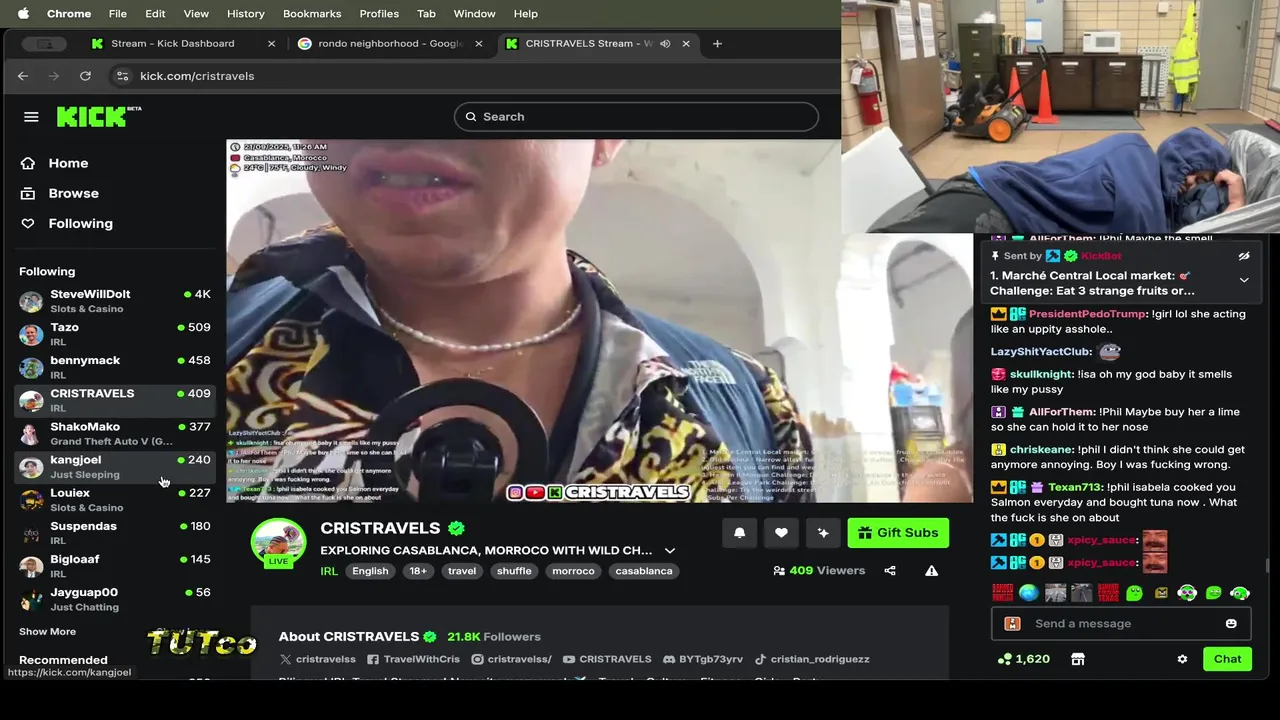The height and width of the screenshot is (720, 1280).
Task: Open Suspendas channel in Following list
Action: 114,532
